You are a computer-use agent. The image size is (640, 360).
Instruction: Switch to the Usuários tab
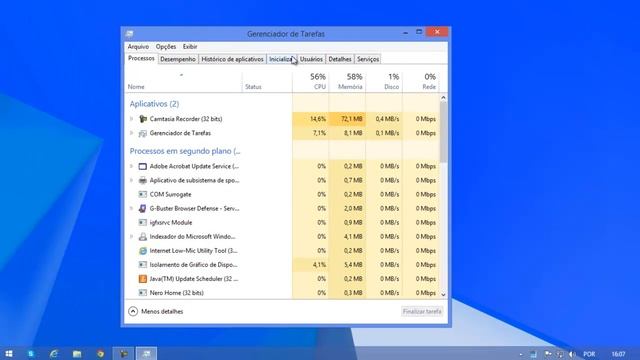click(x=311, y=59)
